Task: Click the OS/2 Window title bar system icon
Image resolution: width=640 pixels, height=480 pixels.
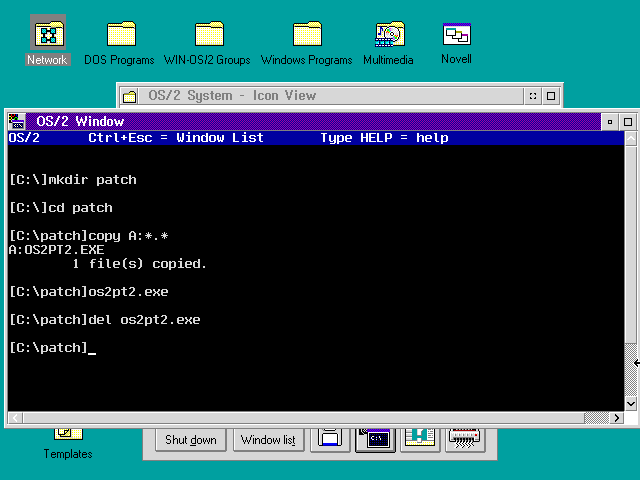Action: coord(17,122)
